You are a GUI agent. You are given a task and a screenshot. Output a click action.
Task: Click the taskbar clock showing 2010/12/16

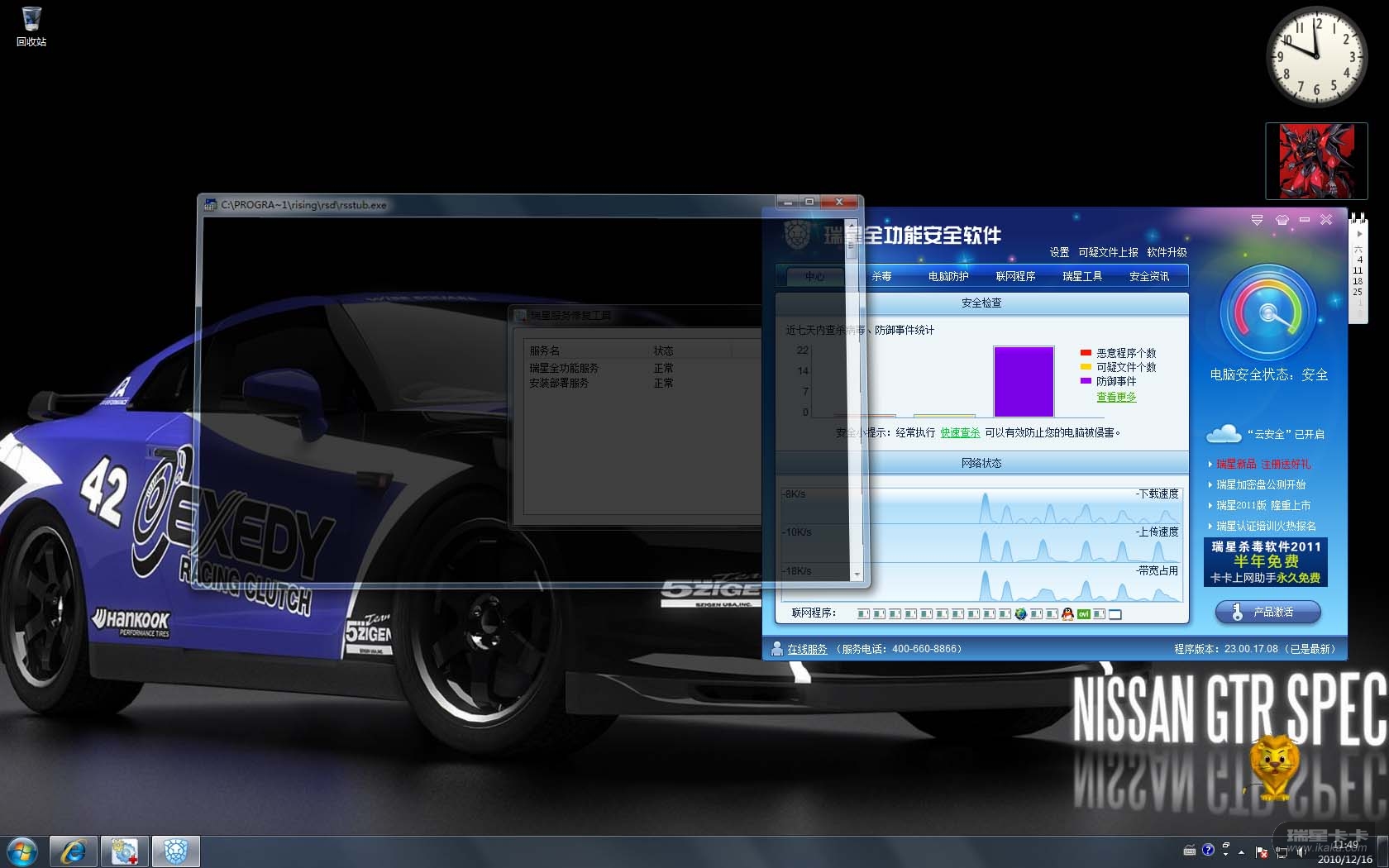pyautogui.click(x=1344, y=852)
